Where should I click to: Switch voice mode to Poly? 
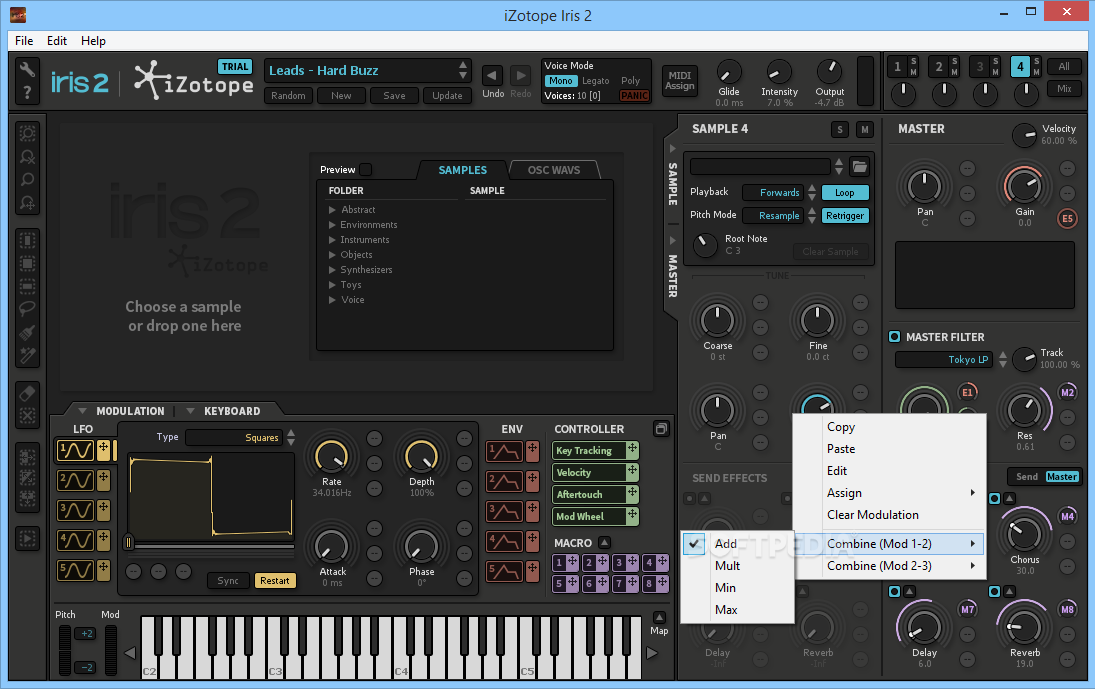click(x=631, y=81)
